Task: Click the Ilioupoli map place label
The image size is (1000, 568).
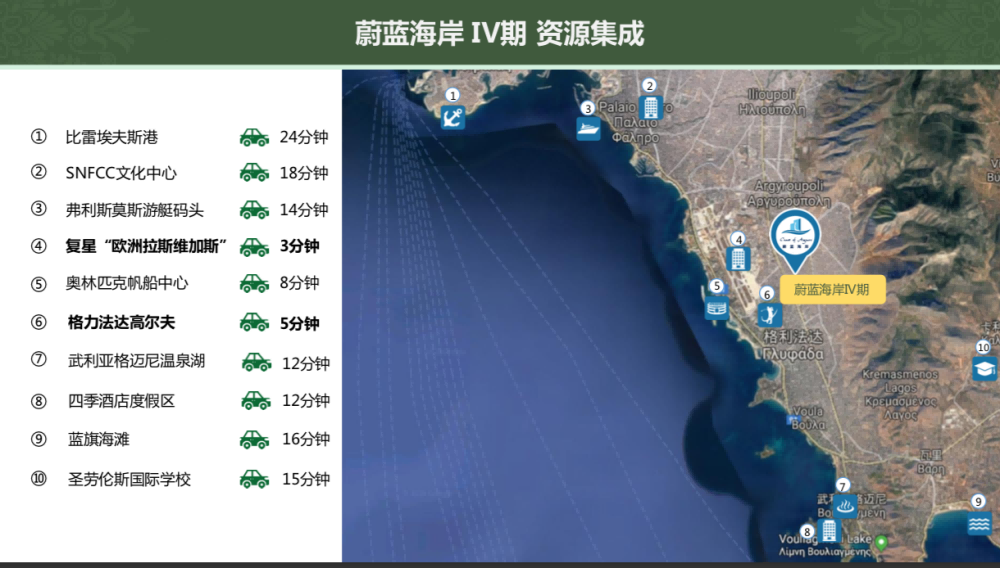Action: (772, 102)
